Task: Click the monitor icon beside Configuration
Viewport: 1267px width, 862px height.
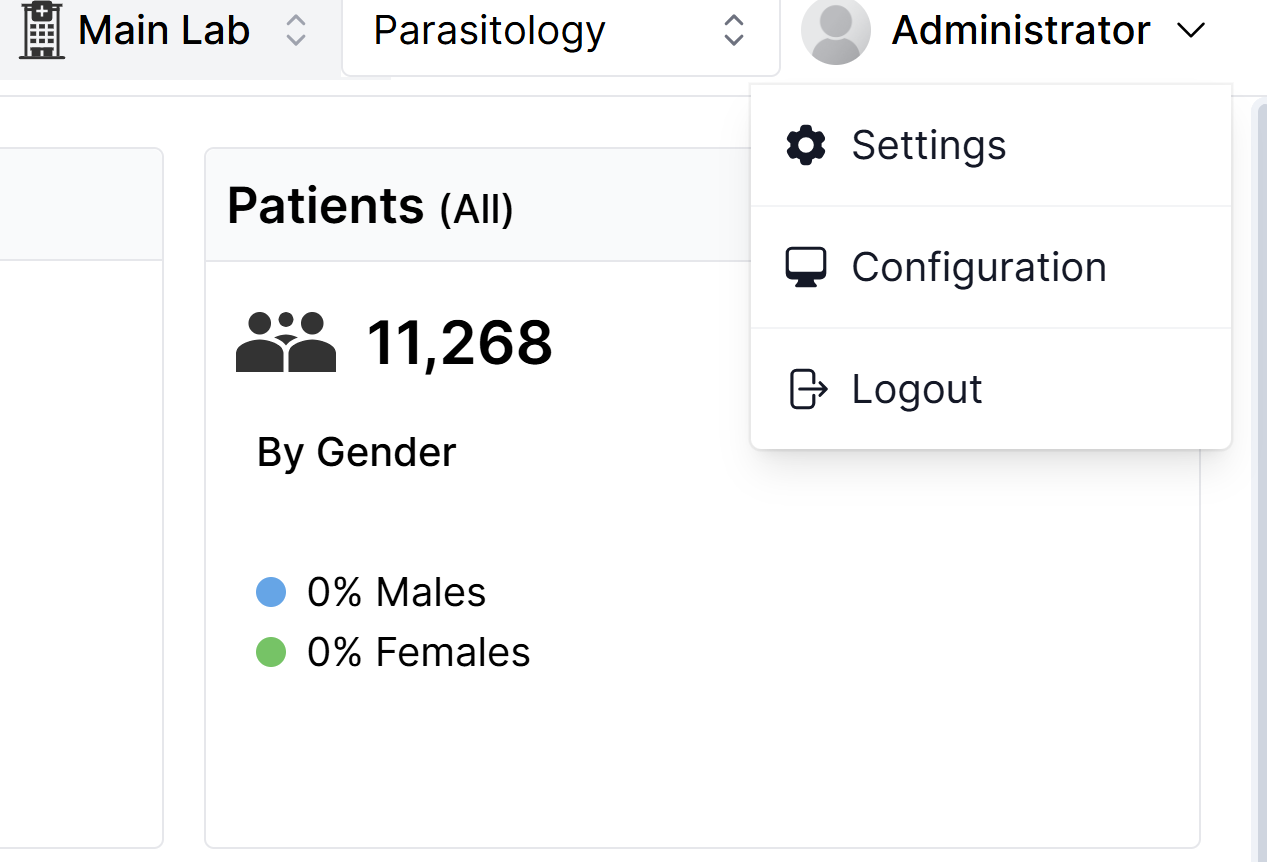Action: click(x=806, y=267)
